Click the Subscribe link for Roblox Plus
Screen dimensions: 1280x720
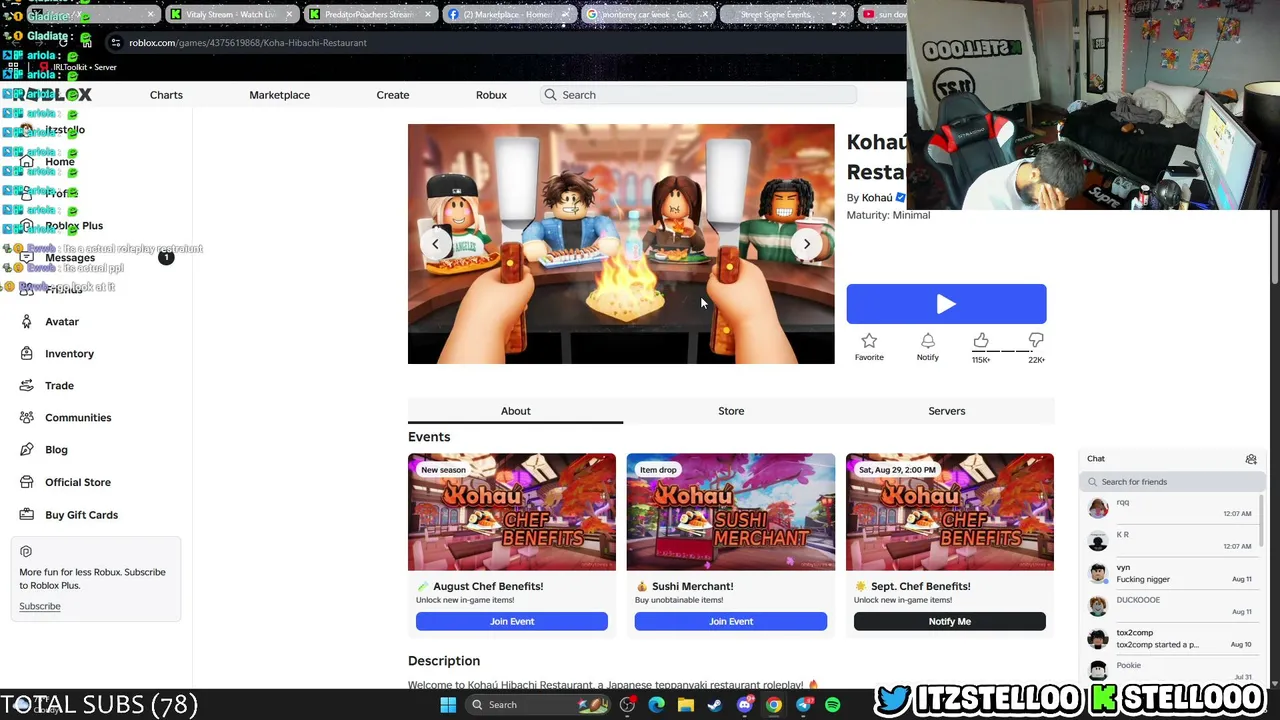(x=40, y=606)
